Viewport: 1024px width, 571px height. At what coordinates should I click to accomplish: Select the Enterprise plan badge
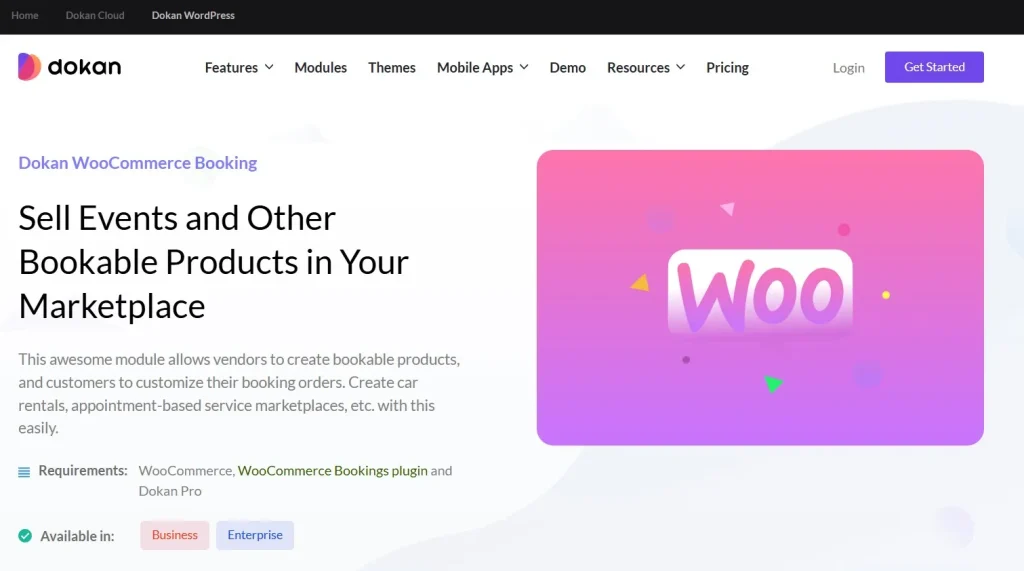255,535
